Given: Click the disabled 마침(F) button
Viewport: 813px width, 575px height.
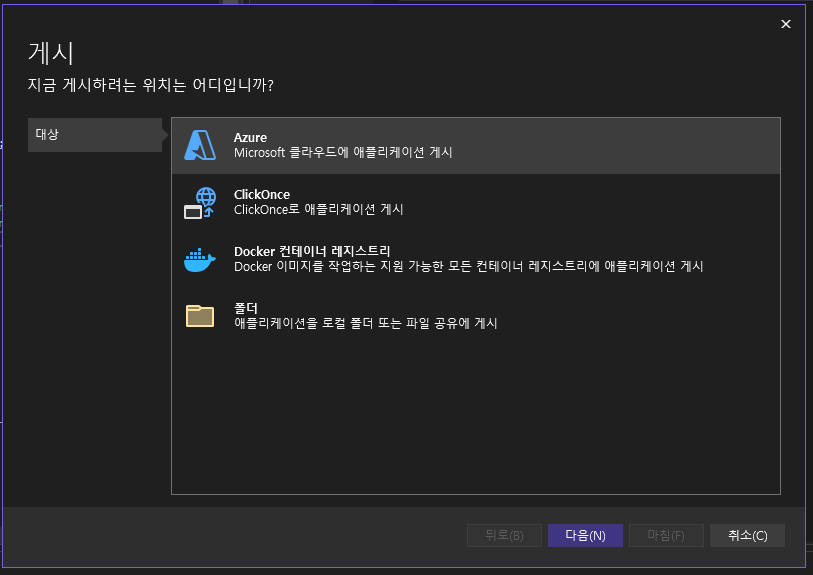Looking at the screenshot, I should click(x=666, y=536).
